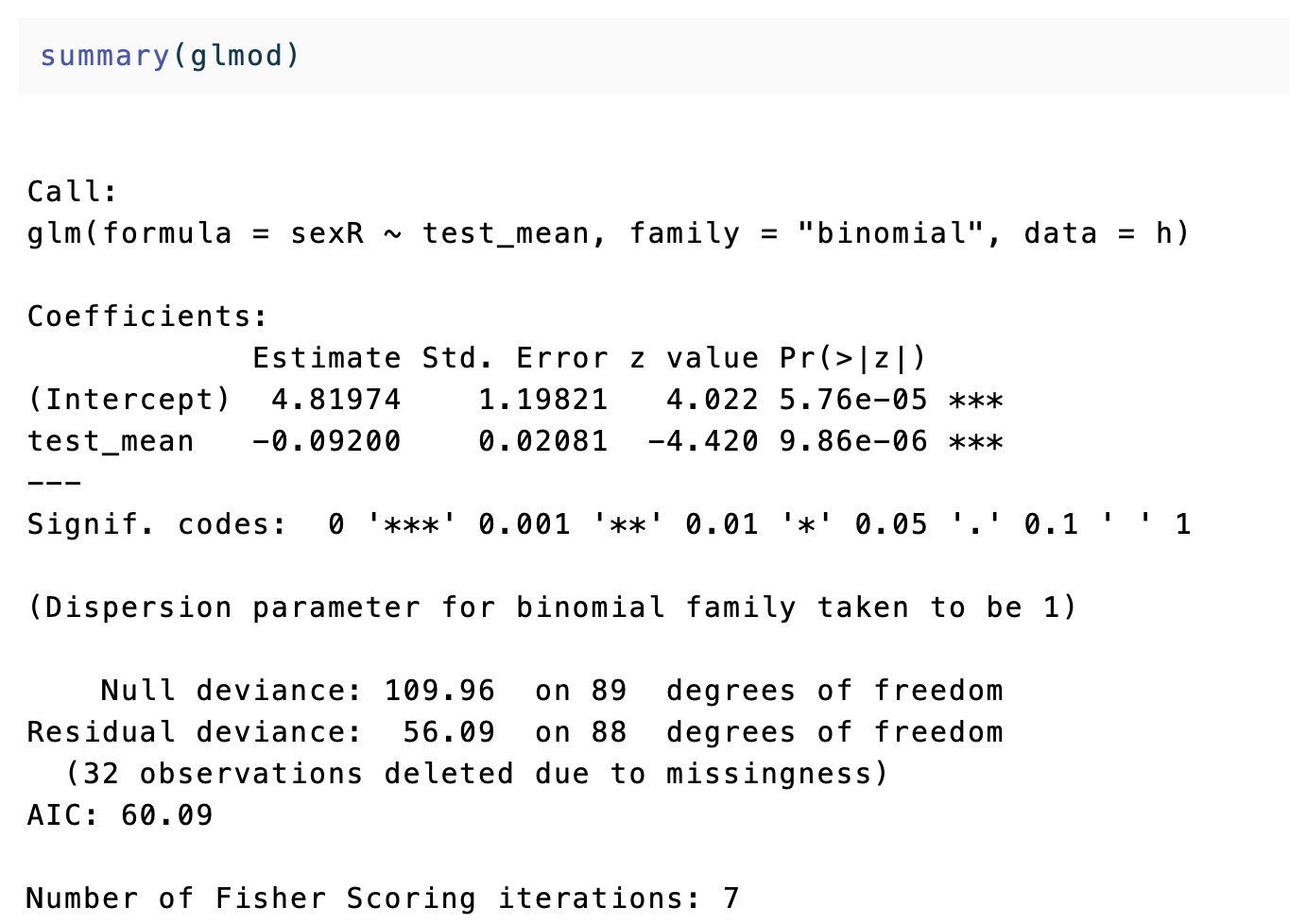
Task: Click the test_mean estimate -0.09200
Action: pyautogui.click(x=326, y=441)
